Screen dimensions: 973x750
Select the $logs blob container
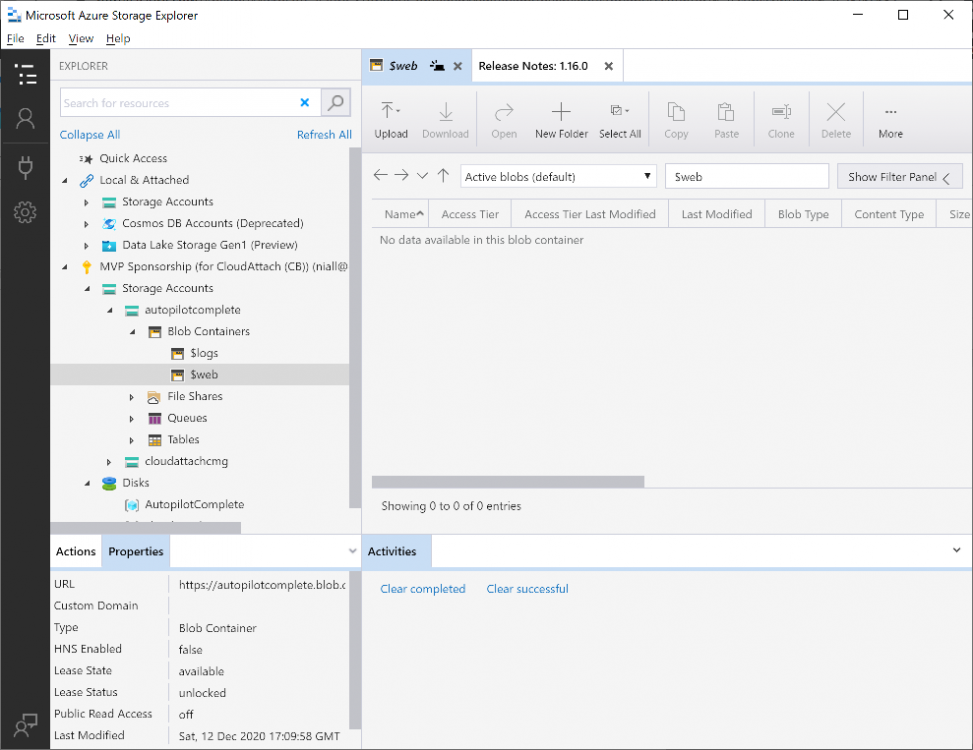tap(204, 353)
